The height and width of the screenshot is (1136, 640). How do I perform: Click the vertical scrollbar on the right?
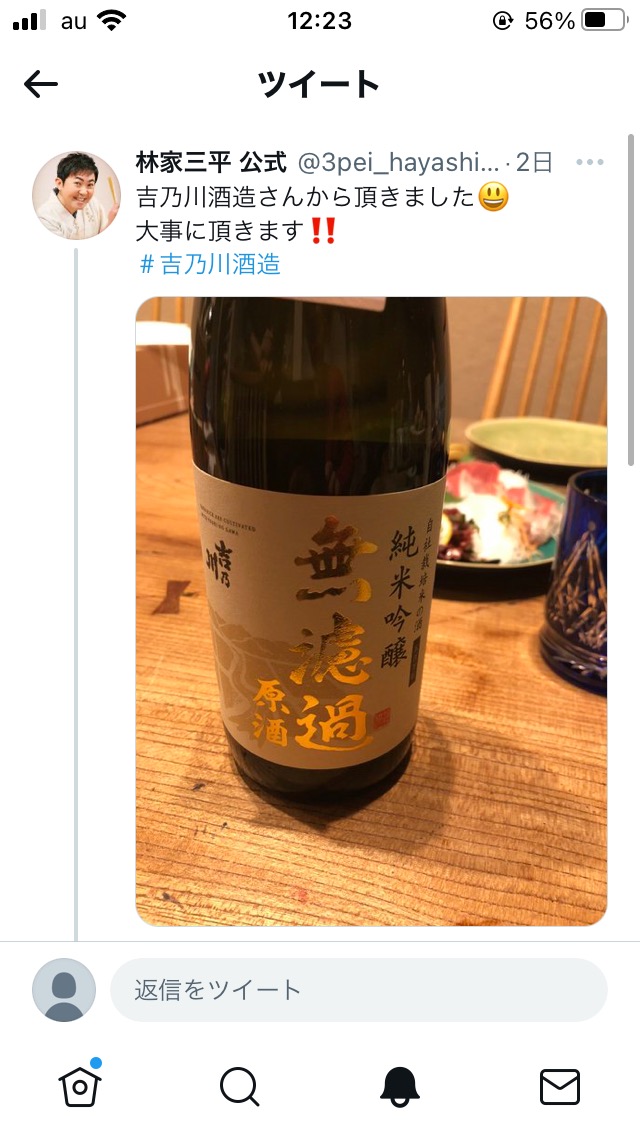(x=631, y=300)
